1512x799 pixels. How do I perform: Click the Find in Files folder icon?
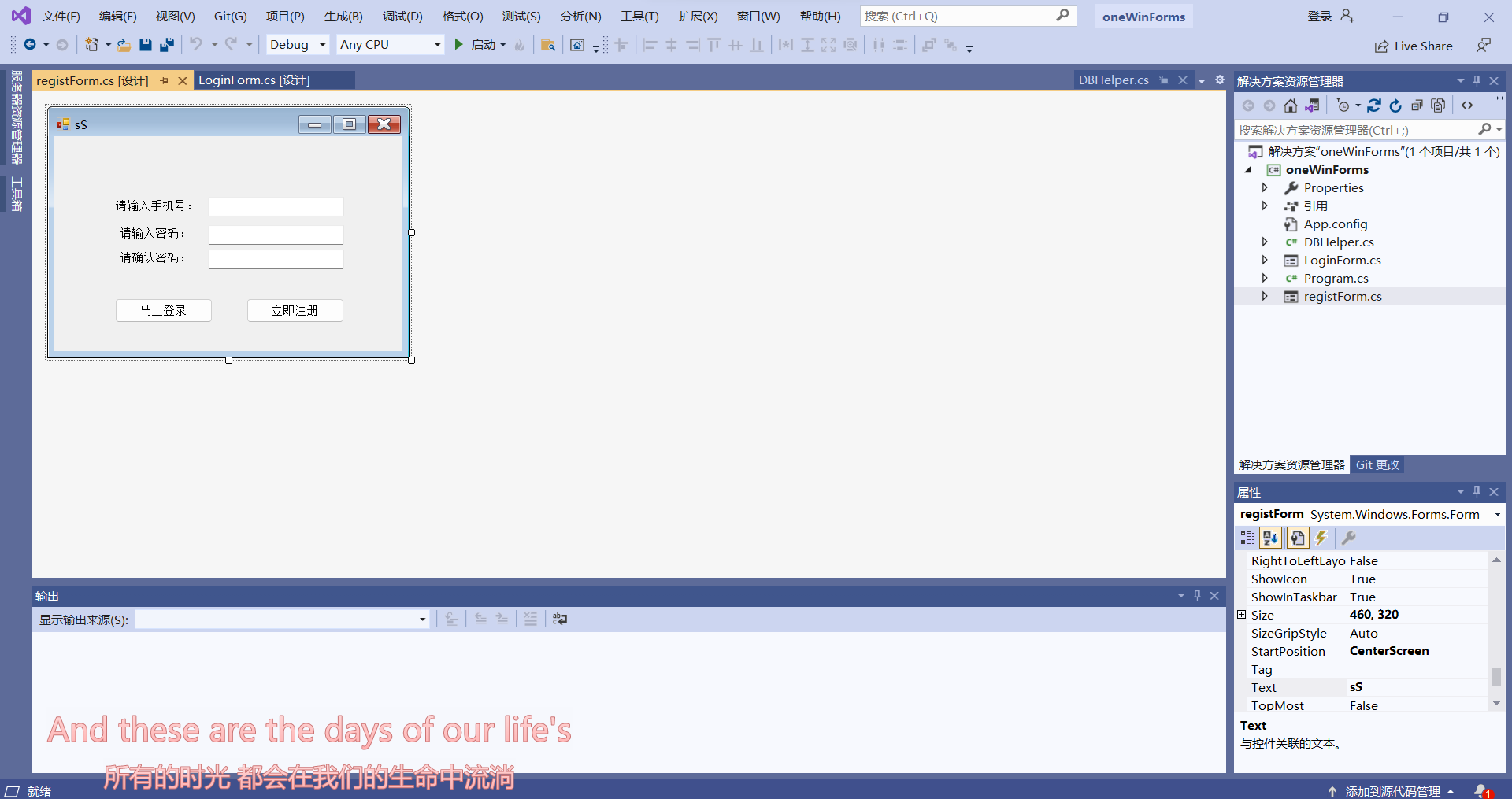548,45
